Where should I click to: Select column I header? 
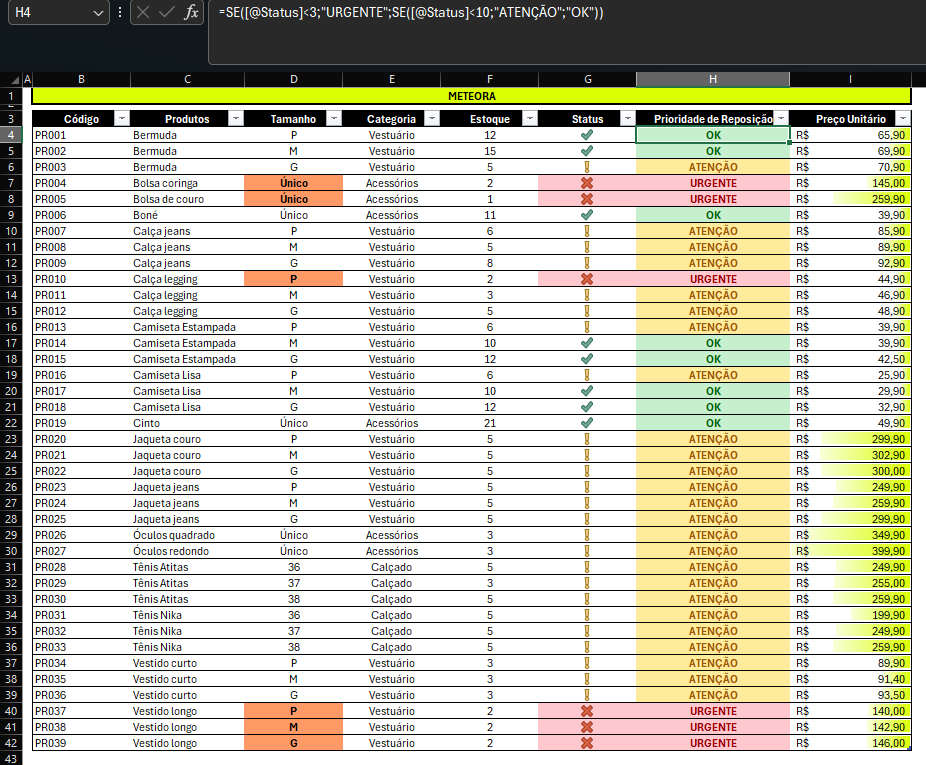850,79
